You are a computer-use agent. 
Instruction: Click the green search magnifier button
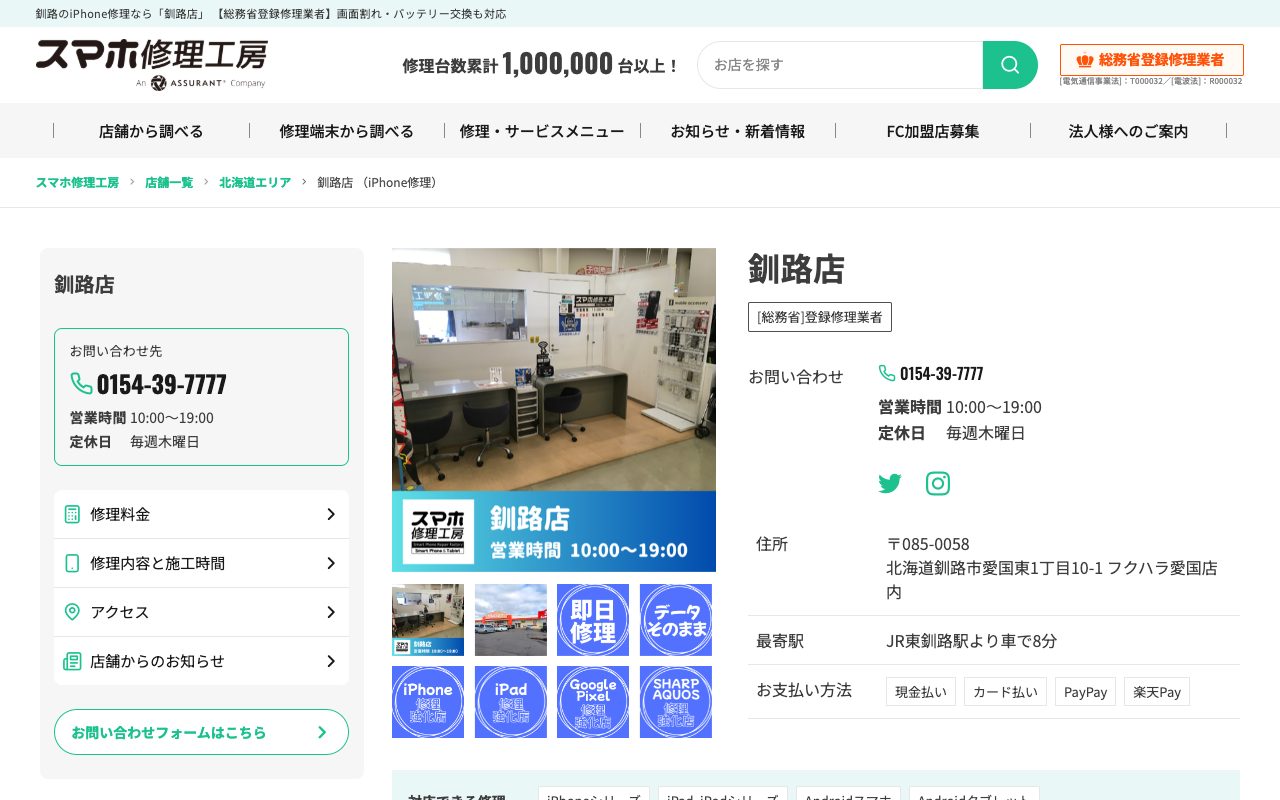[1010, 65]
